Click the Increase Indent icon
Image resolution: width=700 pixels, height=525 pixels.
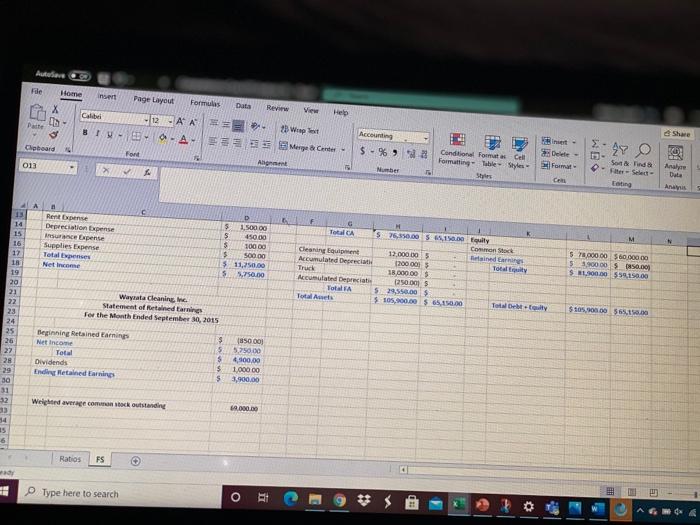tap(266, 145)
